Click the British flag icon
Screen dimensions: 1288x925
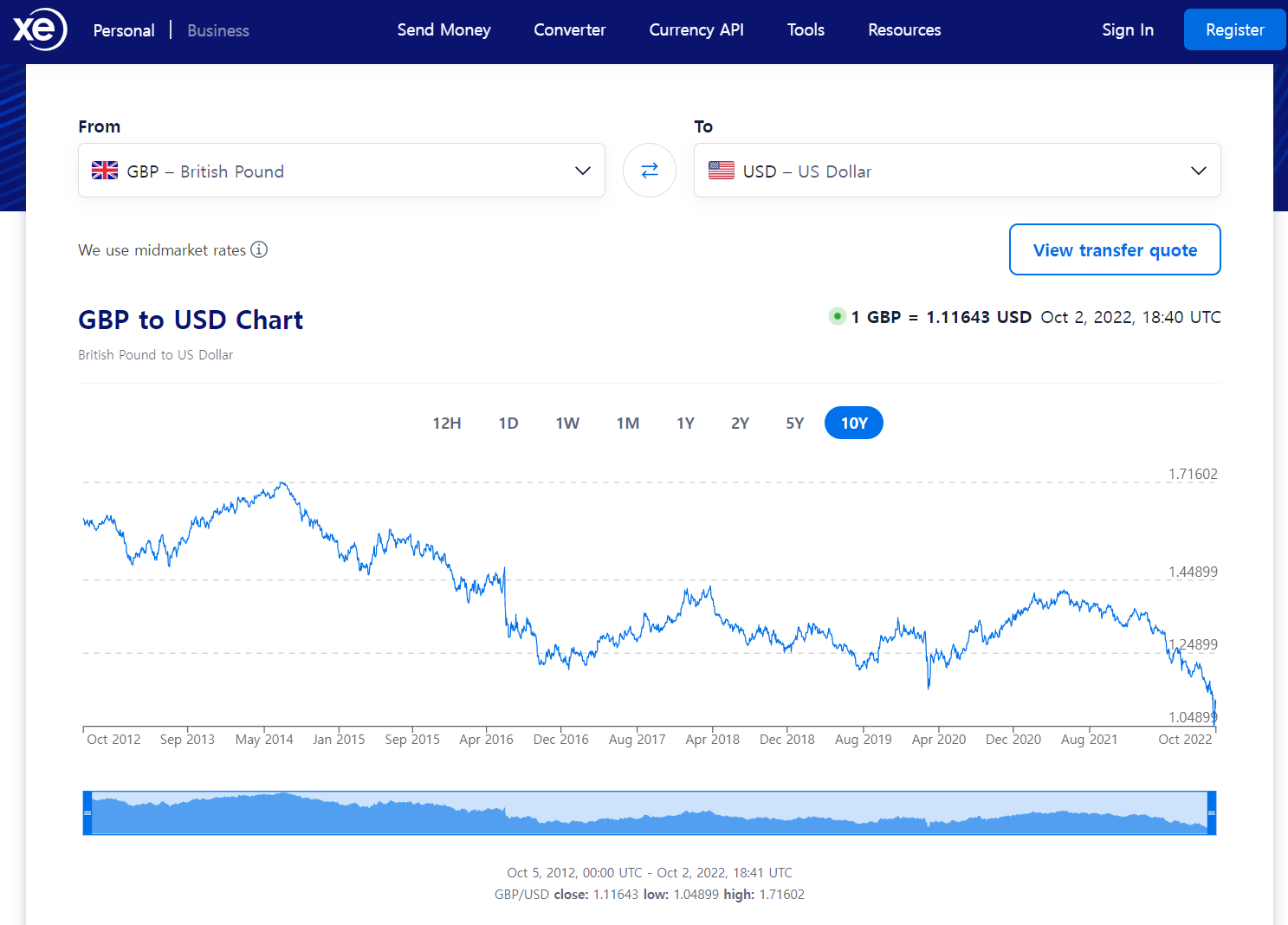[x=105, y=171]
